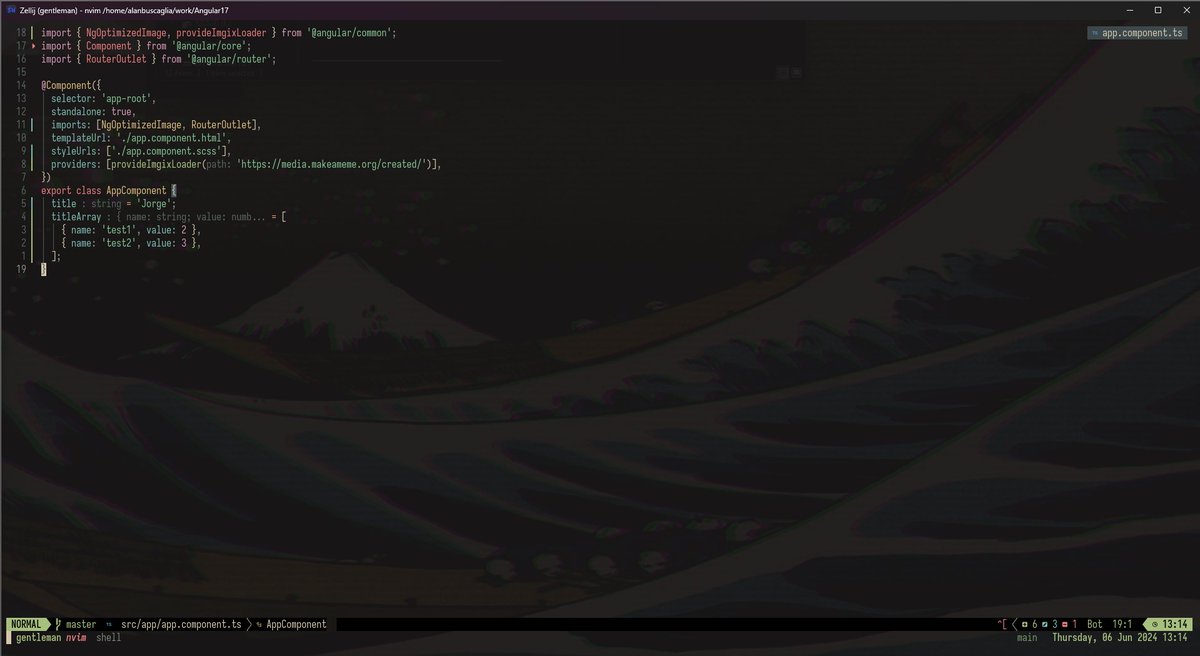1200x656 pixels.
Task: Open the app.component.ts buffer tab
Action: tap(1138, 33)
